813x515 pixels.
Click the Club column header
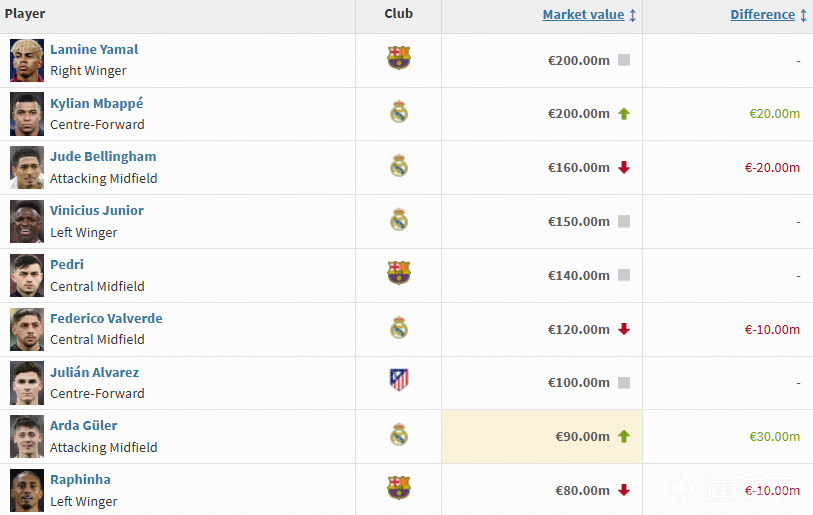[398, 14]
